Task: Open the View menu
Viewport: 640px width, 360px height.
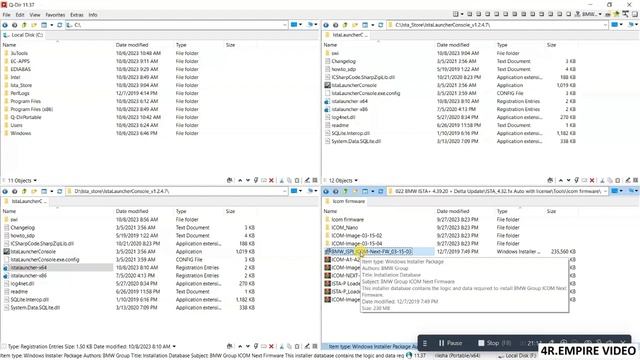Action: pyautogui.click(x=35, y=15)
